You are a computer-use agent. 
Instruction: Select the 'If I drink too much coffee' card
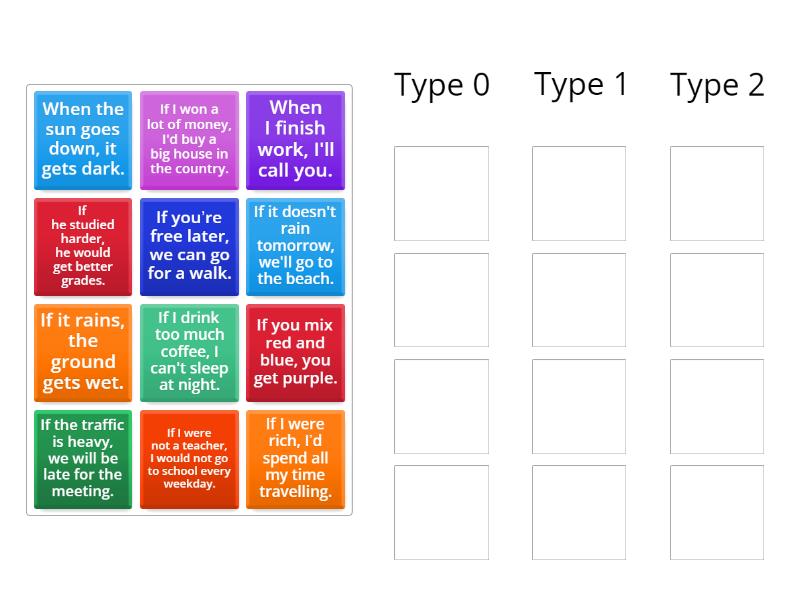[x=189, y=352]
